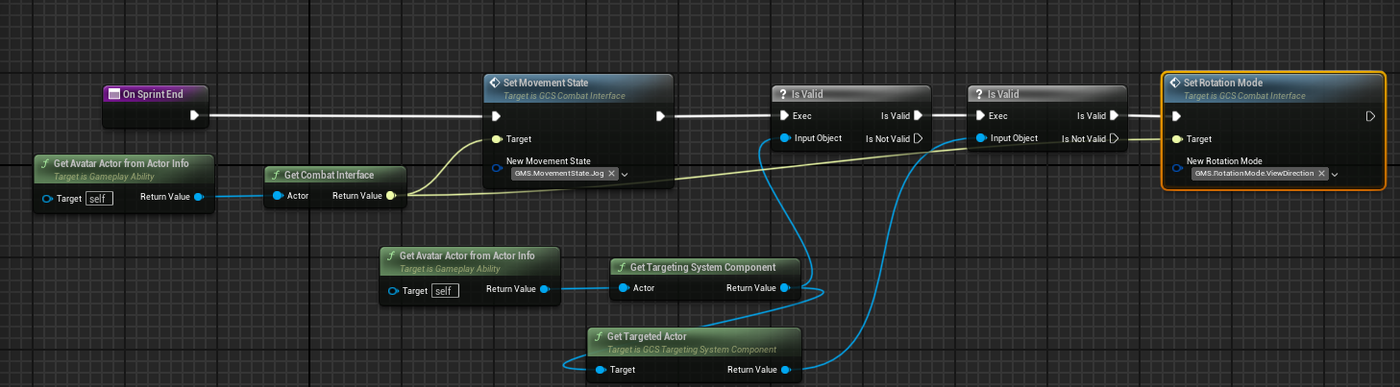This screenshot has width=1400, height=387.
Task: Click Target pin on Get Targeted Actor
Action: tap(600, 370)
